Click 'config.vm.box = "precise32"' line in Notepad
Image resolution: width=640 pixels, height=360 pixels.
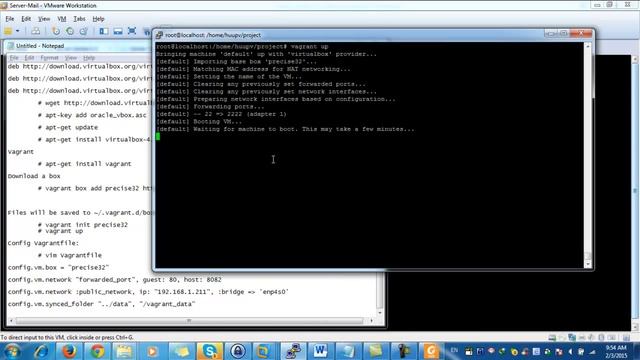[58, 267]
